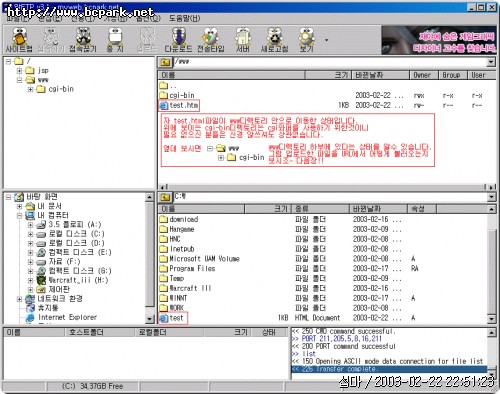The width and height of the screenshot is (500, 394).
Task: Expand the 컴팩트 디스크 (G:) node
Action: [x=30, y=271]
